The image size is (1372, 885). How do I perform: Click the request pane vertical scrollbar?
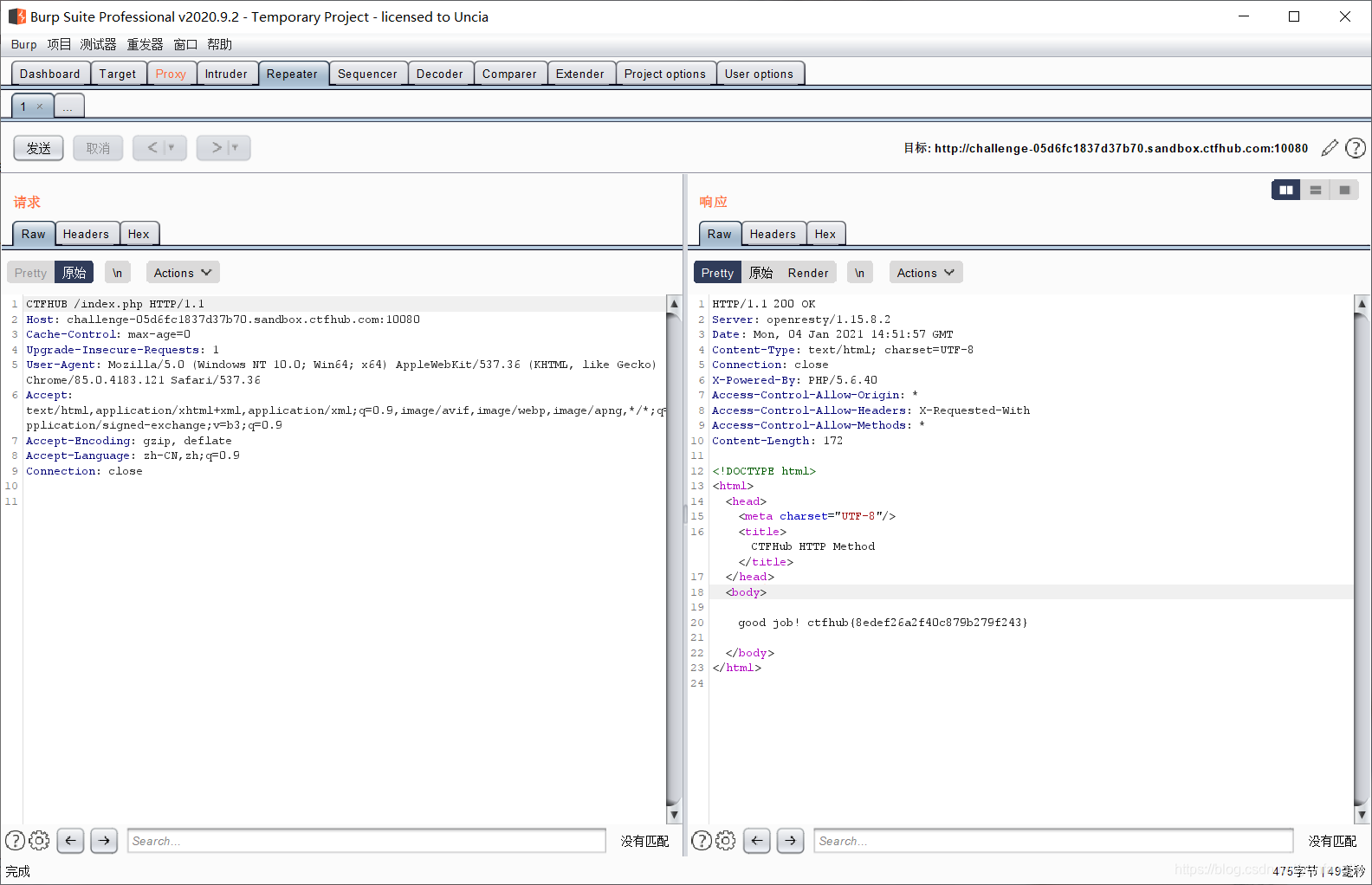pyautogui.click(x=673, y=559)
